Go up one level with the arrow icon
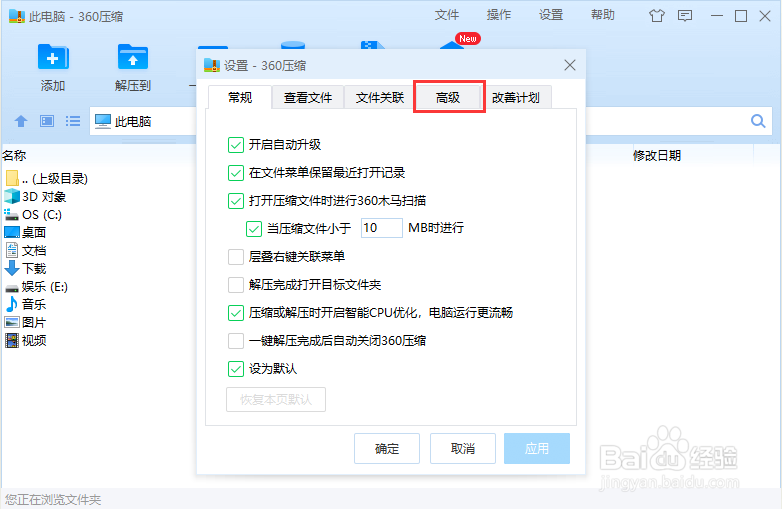 point(21,121)
